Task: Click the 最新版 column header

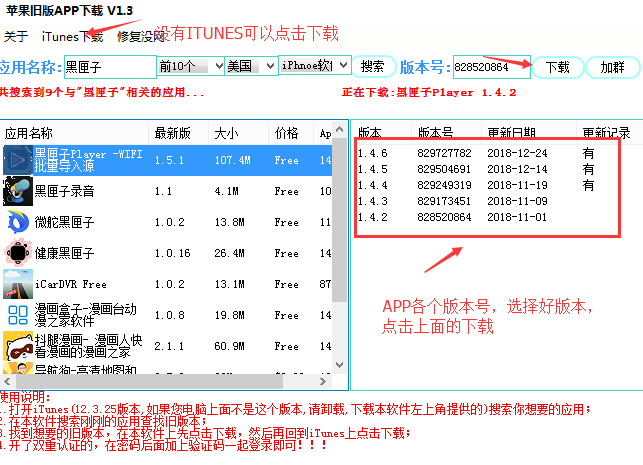Action: pyautogui.click(x=178, y=133)
